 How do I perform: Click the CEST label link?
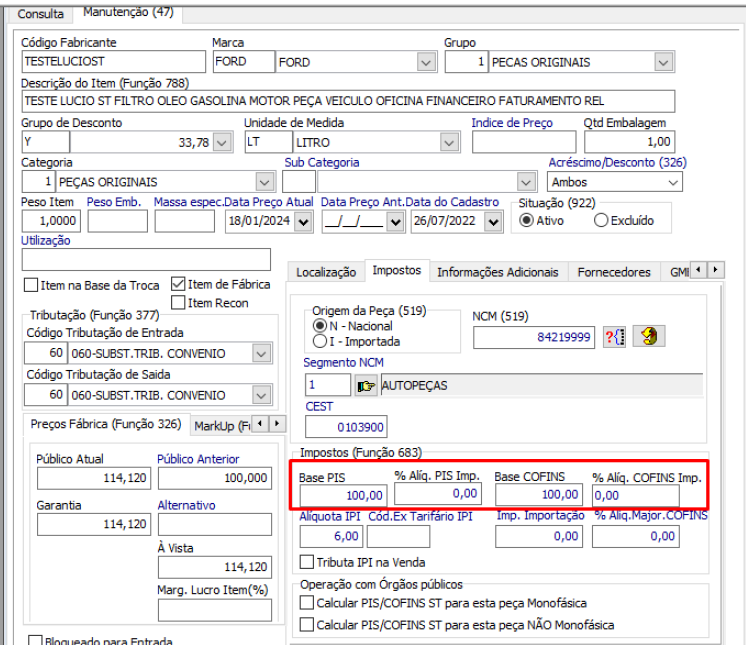(x=319, y=407)
